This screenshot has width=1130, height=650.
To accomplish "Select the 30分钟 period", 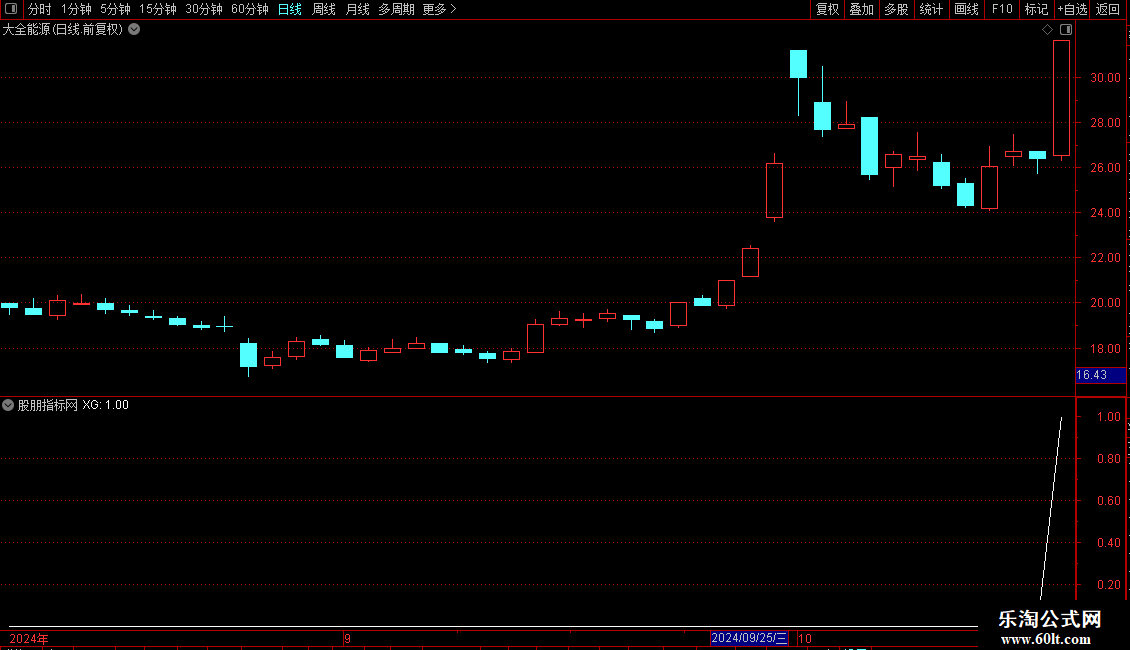I will (x=203, y=9).
